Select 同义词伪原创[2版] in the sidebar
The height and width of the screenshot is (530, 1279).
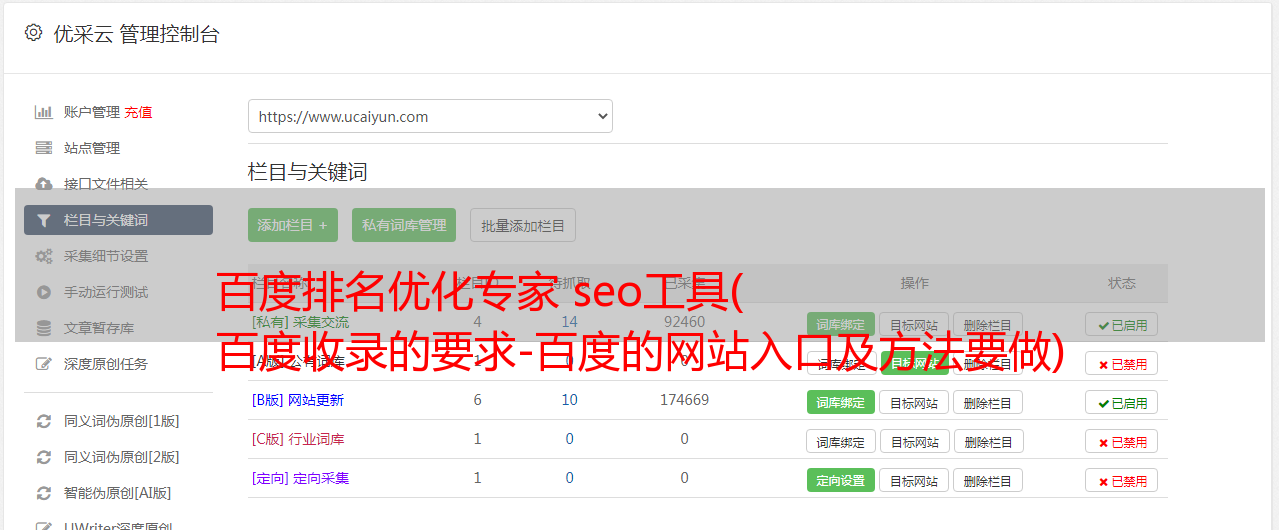point(122,457)
